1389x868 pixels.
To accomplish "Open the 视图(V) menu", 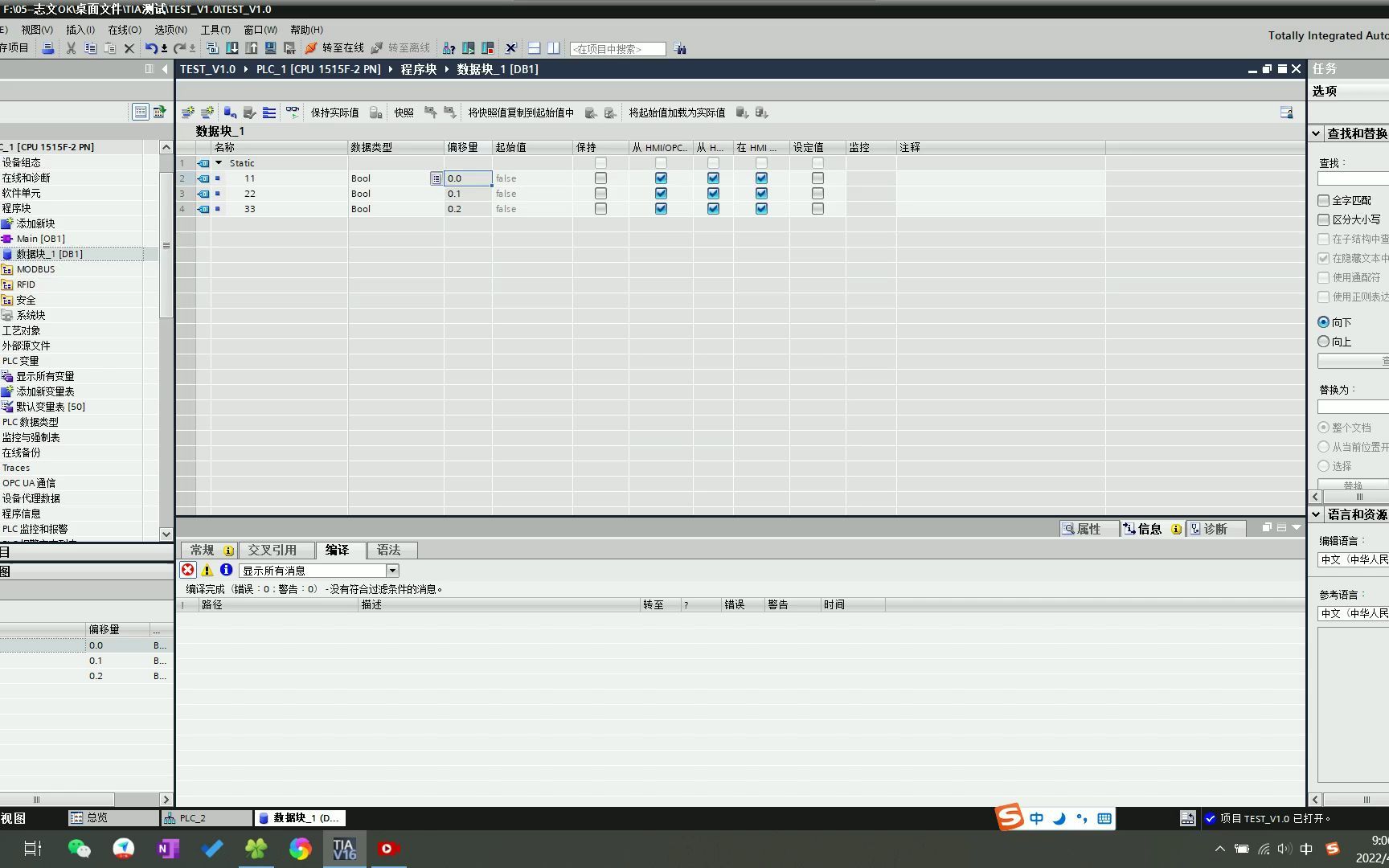I will click(37, 30).
